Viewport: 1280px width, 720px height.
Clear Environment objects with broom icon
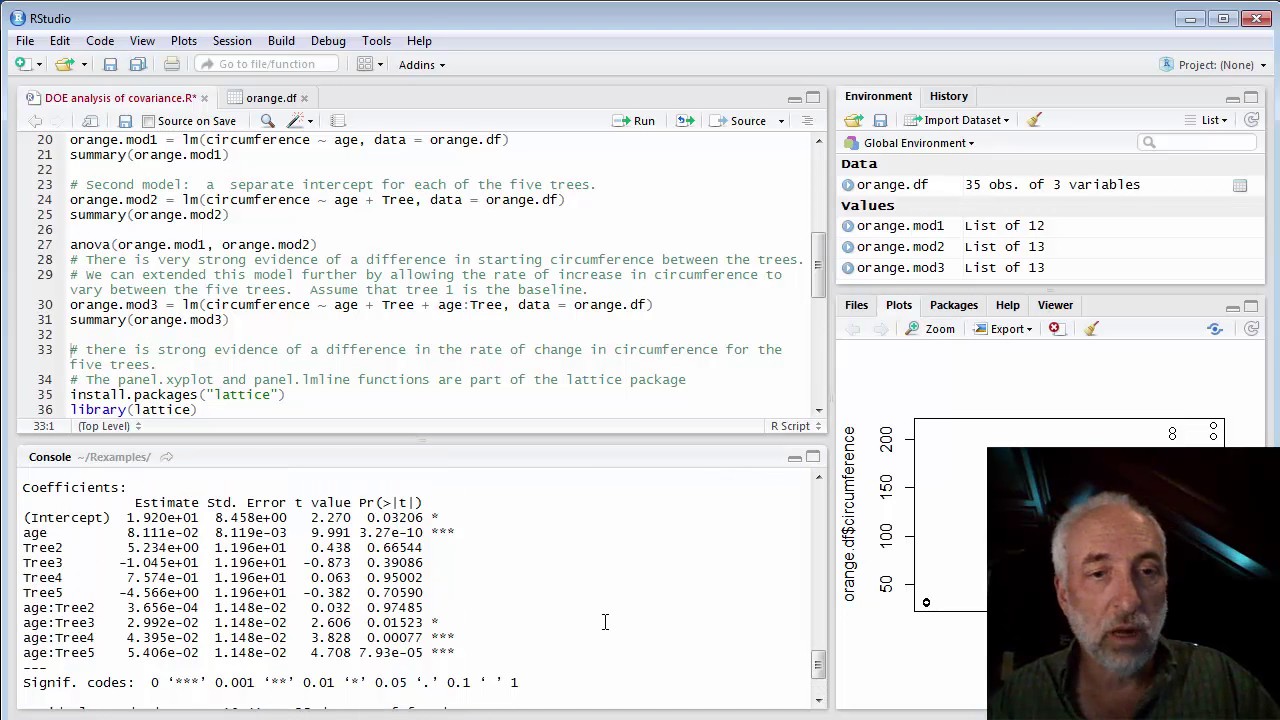[1034, 120]
